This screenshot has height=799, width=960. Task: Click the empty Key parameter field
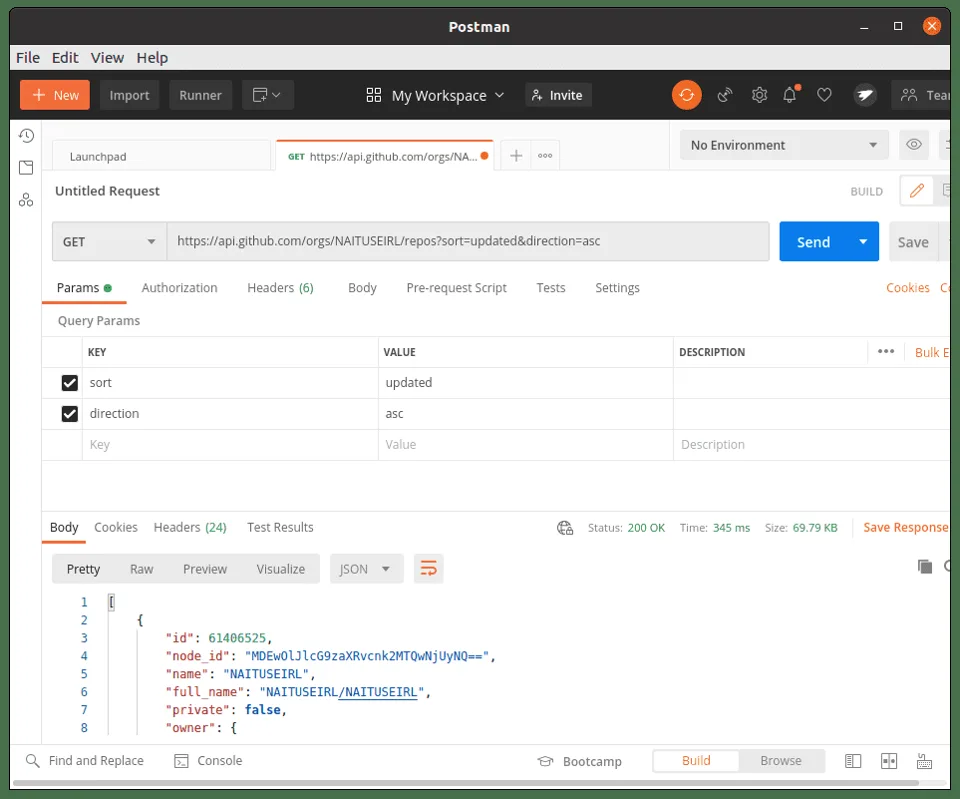230,445
